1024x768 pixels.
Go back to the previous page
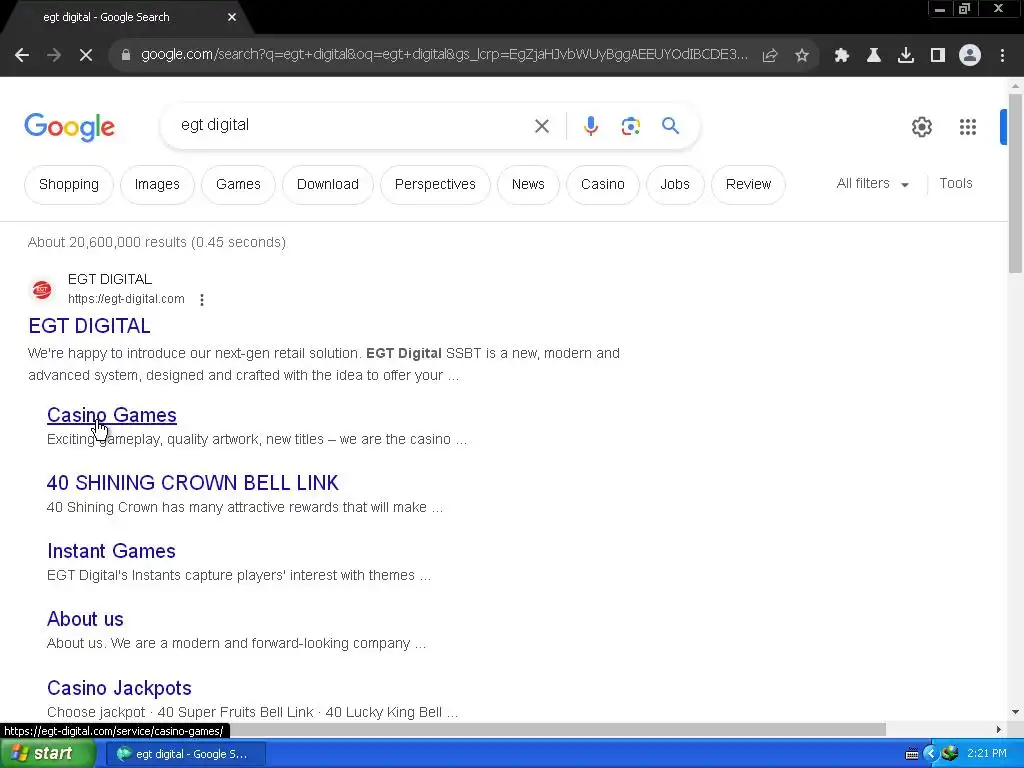pyautogui.click(x=22, y=56)
